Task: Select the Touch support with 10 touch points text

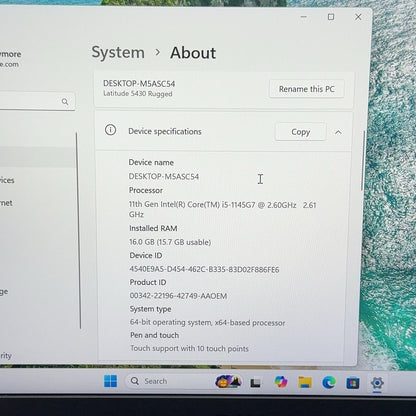Action: point(189,348)
